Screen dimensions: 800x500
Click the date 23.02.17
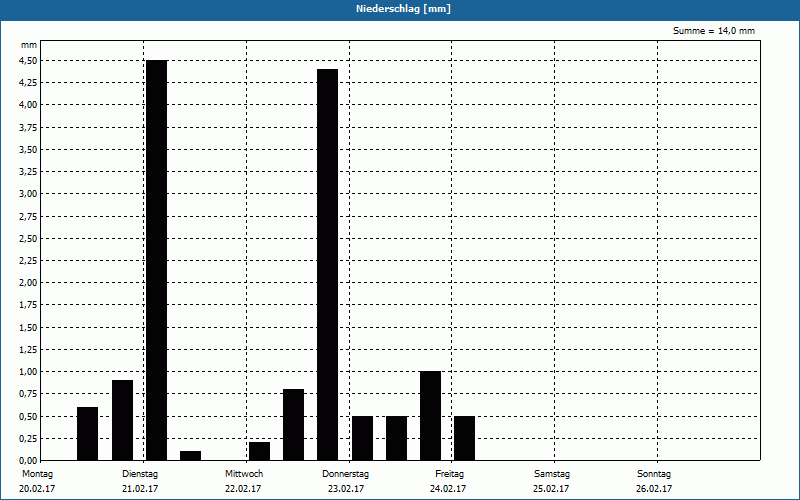(x=346, y=489)
